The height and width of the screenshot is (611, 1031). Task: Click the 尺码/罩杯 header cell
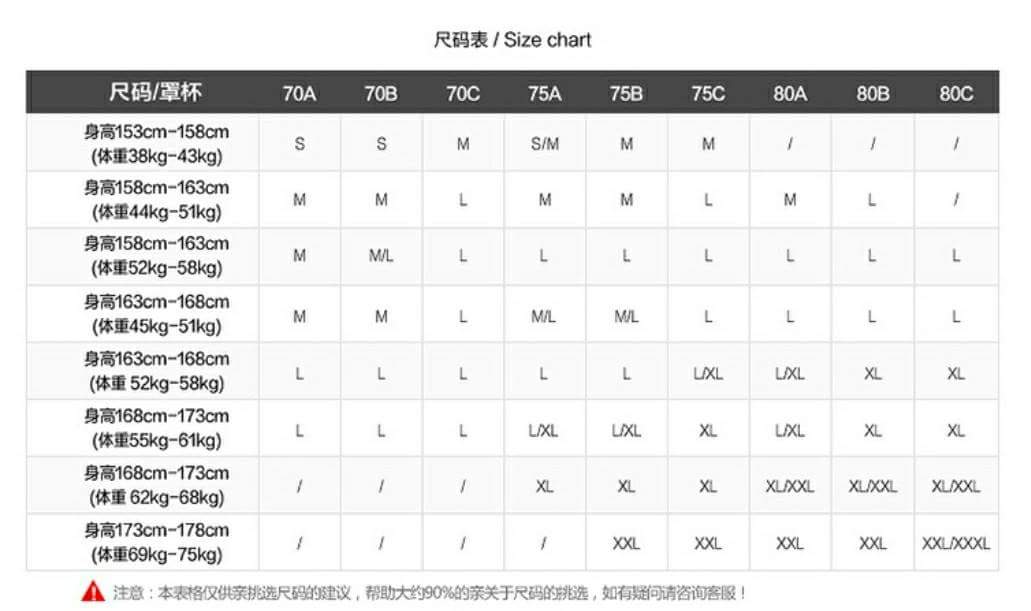pyautogui.click(x=156, y=92)
